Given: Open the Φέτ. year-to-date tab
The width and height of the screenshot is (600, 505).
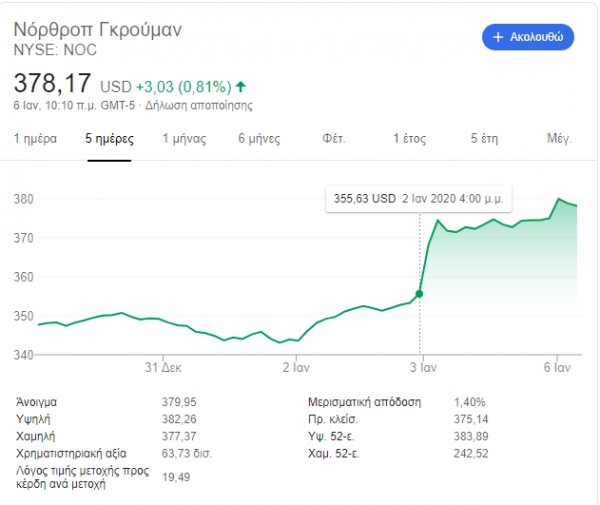Looking at the screenshot, I should (334, 138).
